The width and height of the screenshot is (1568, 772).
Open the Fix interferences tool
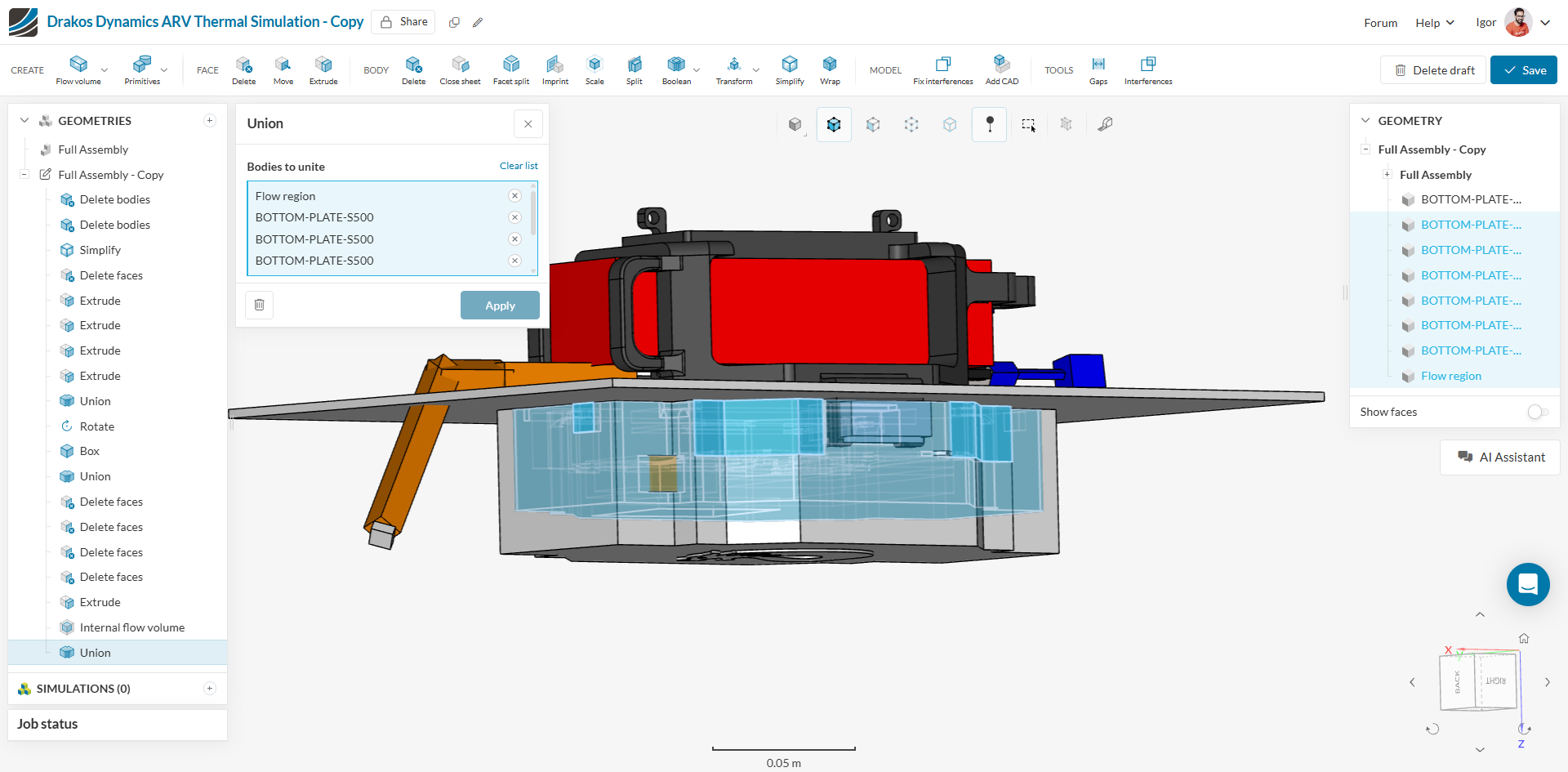tap(942, 69)
